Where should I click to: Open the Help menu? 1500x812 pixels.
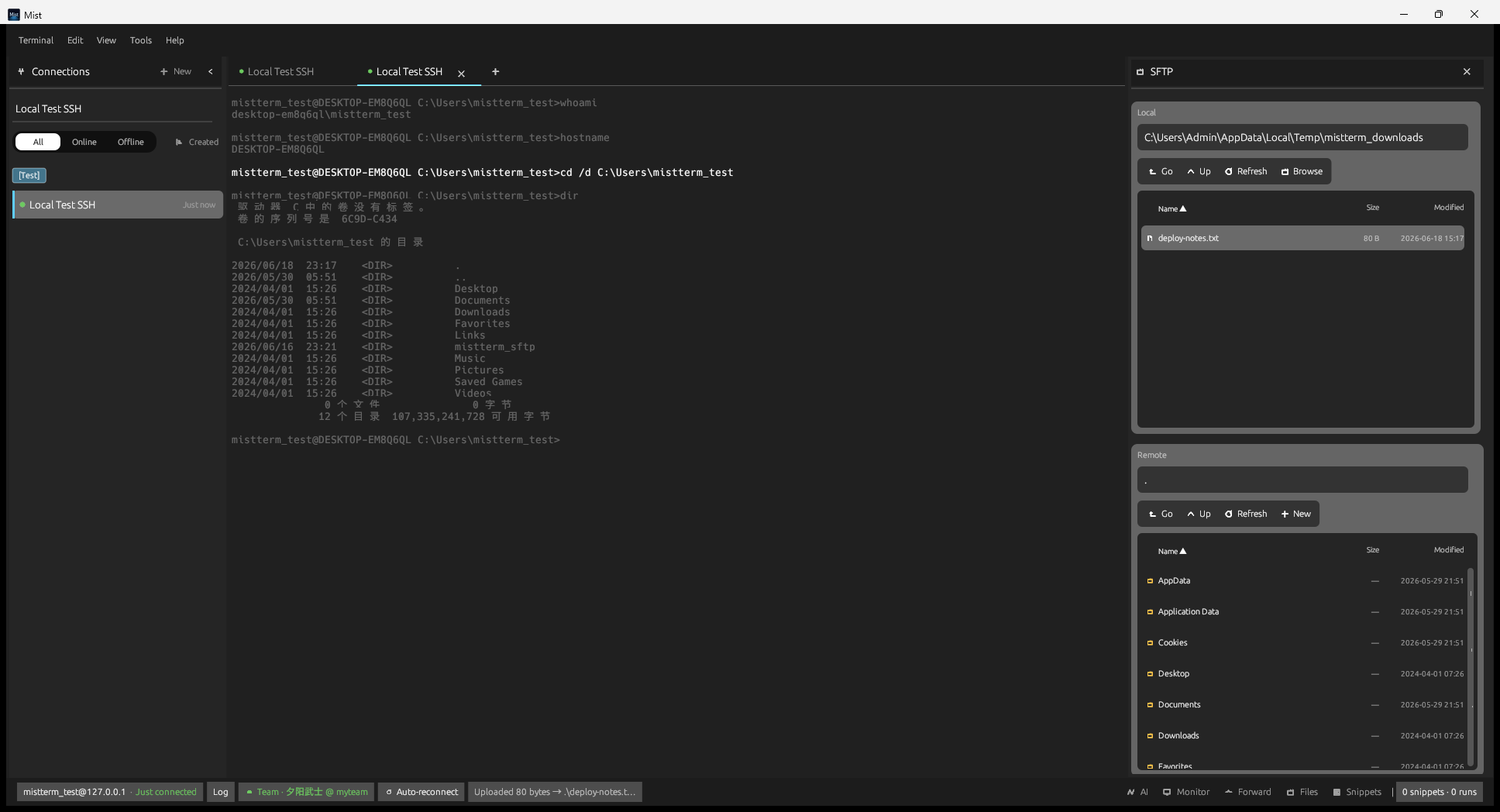175,40
